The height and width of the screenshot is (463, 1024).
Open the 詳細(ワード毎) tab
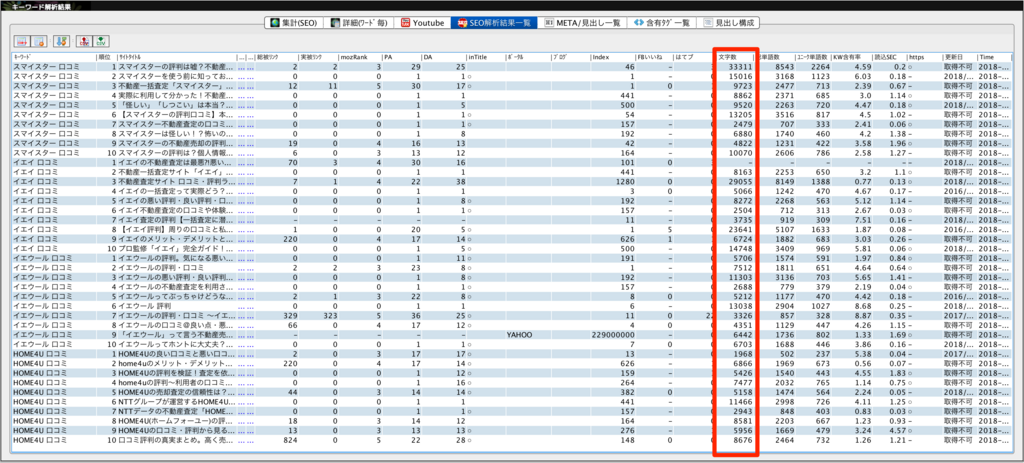pyautogui.click(x=359, y=23)
